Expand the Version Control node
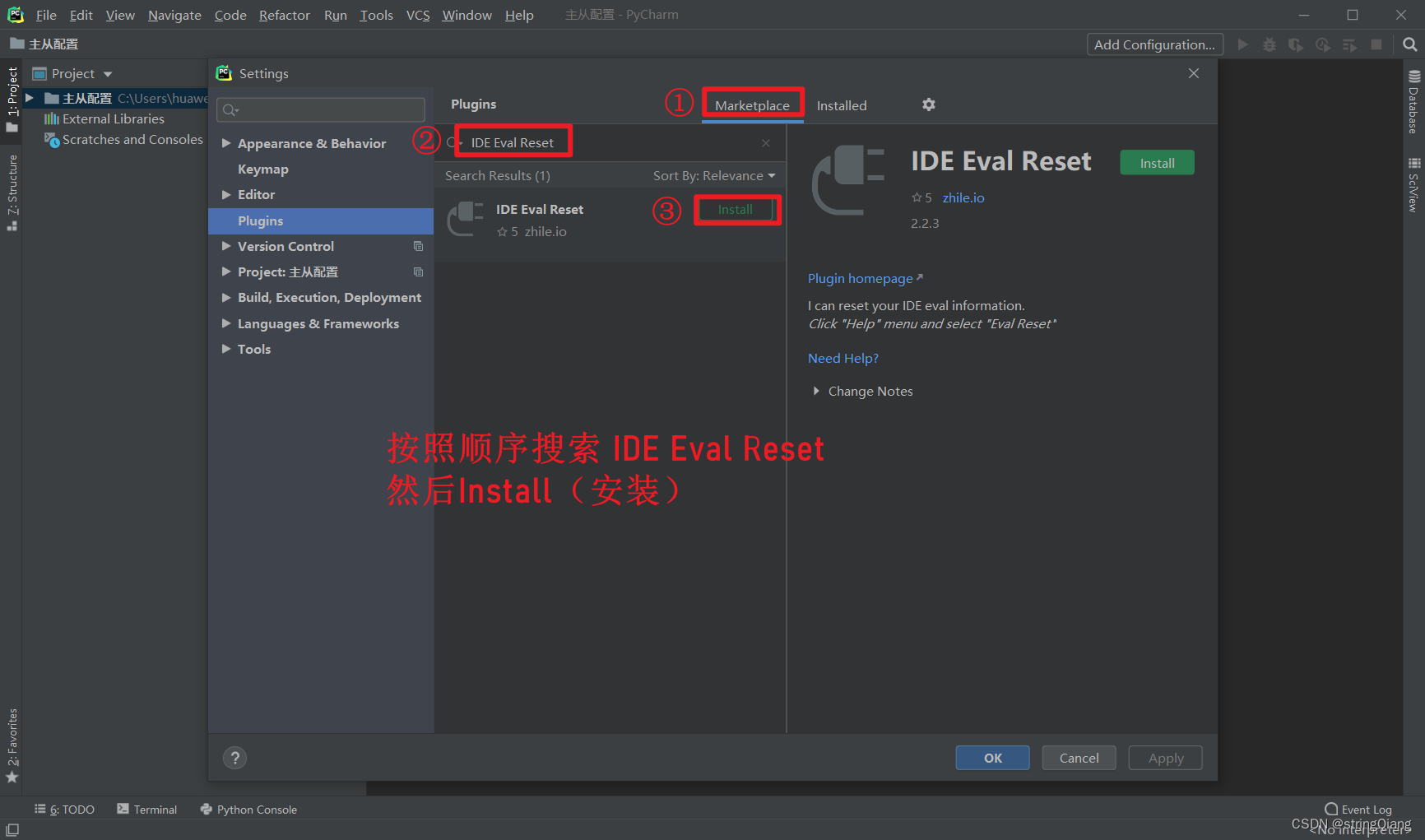 click(226, 246)
